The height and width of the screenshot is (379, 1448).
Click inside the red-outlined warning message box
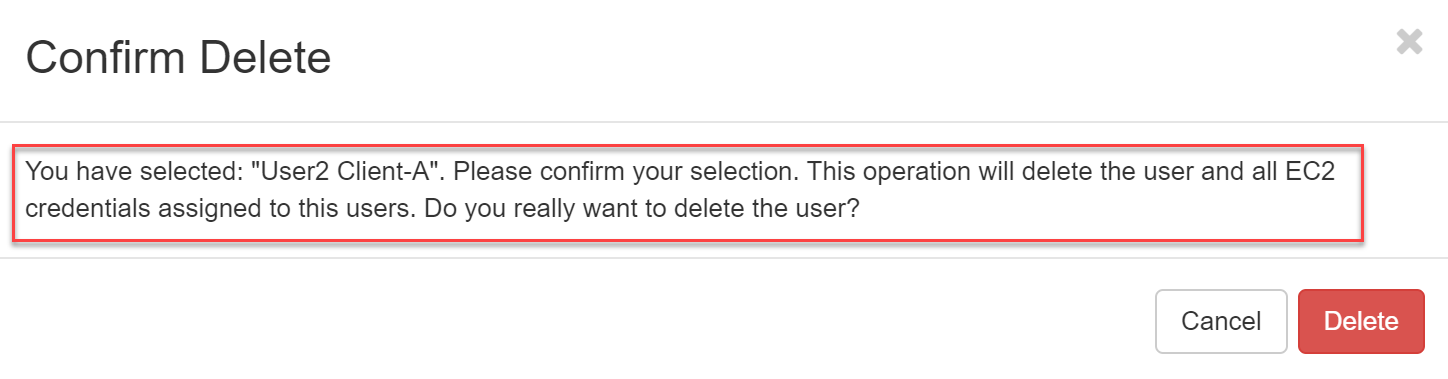[688, 192]
